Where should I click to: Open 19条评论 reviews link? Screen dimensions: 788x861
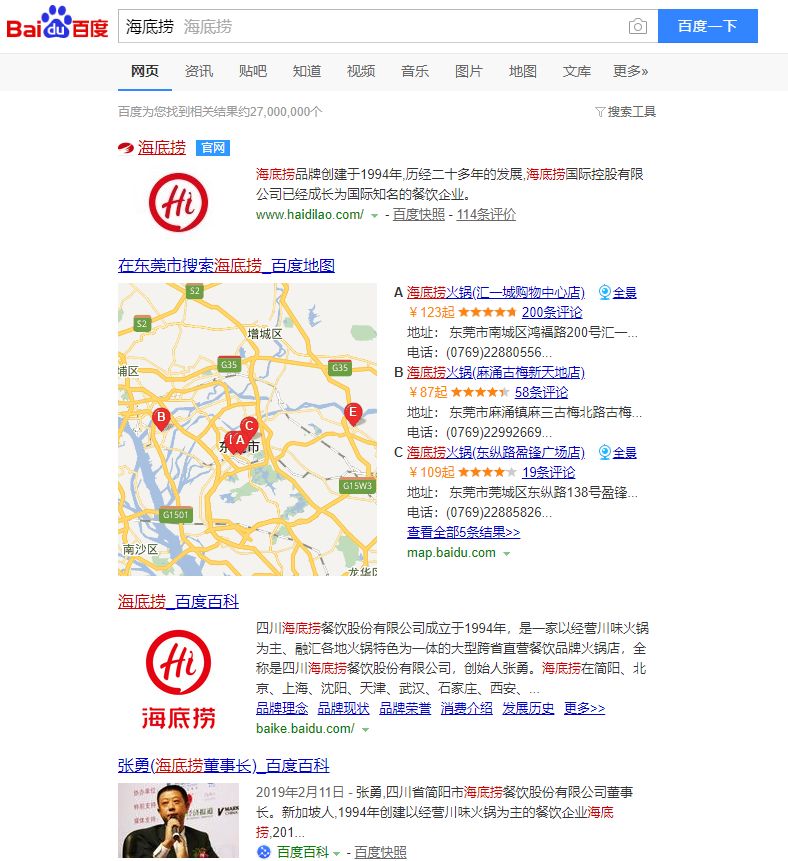click(549, 472)
